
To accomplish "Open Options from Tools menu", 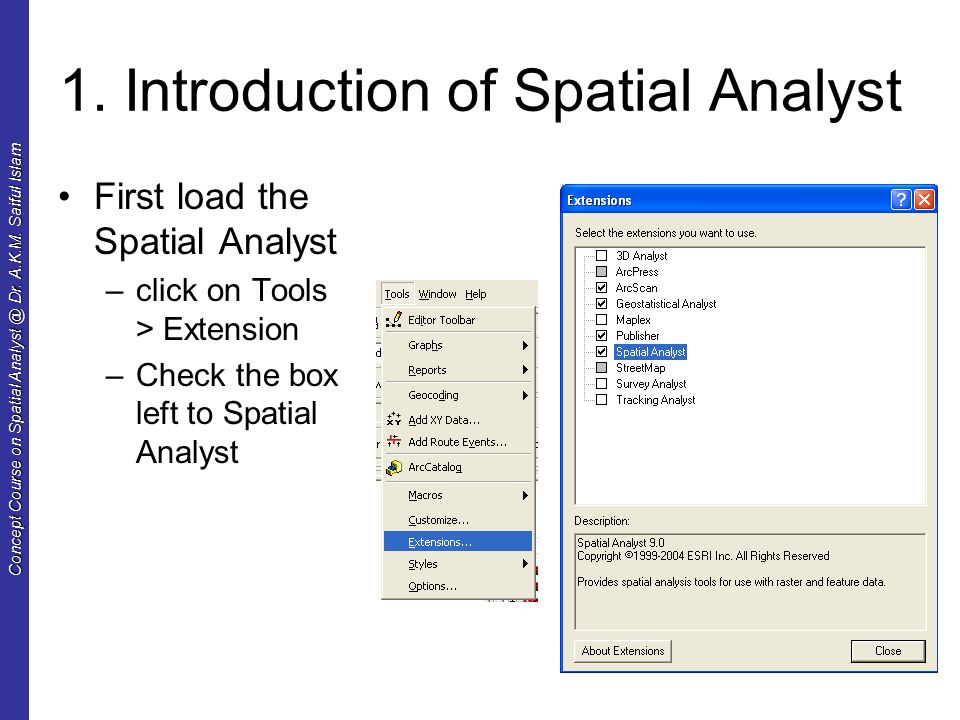I will pos(458,586).
